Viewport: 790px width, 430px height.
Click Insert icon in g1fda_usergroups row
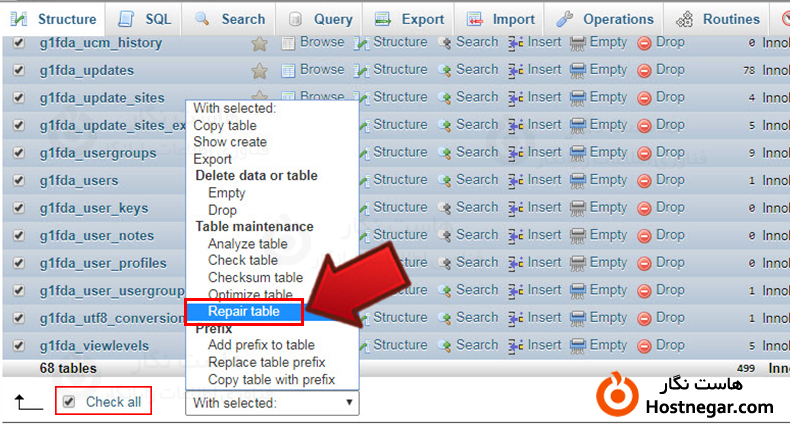pos(516,153)
